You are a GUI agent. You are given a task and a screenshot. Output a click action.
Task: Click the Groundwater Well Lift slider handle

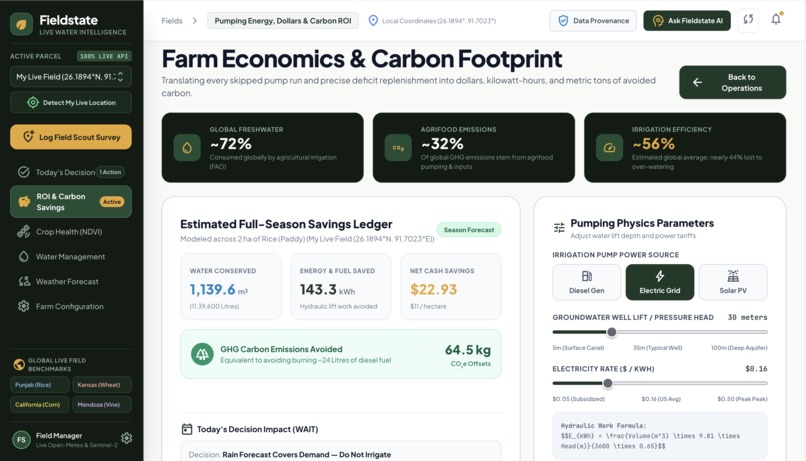pyautogui.click(x=612, y=332)
